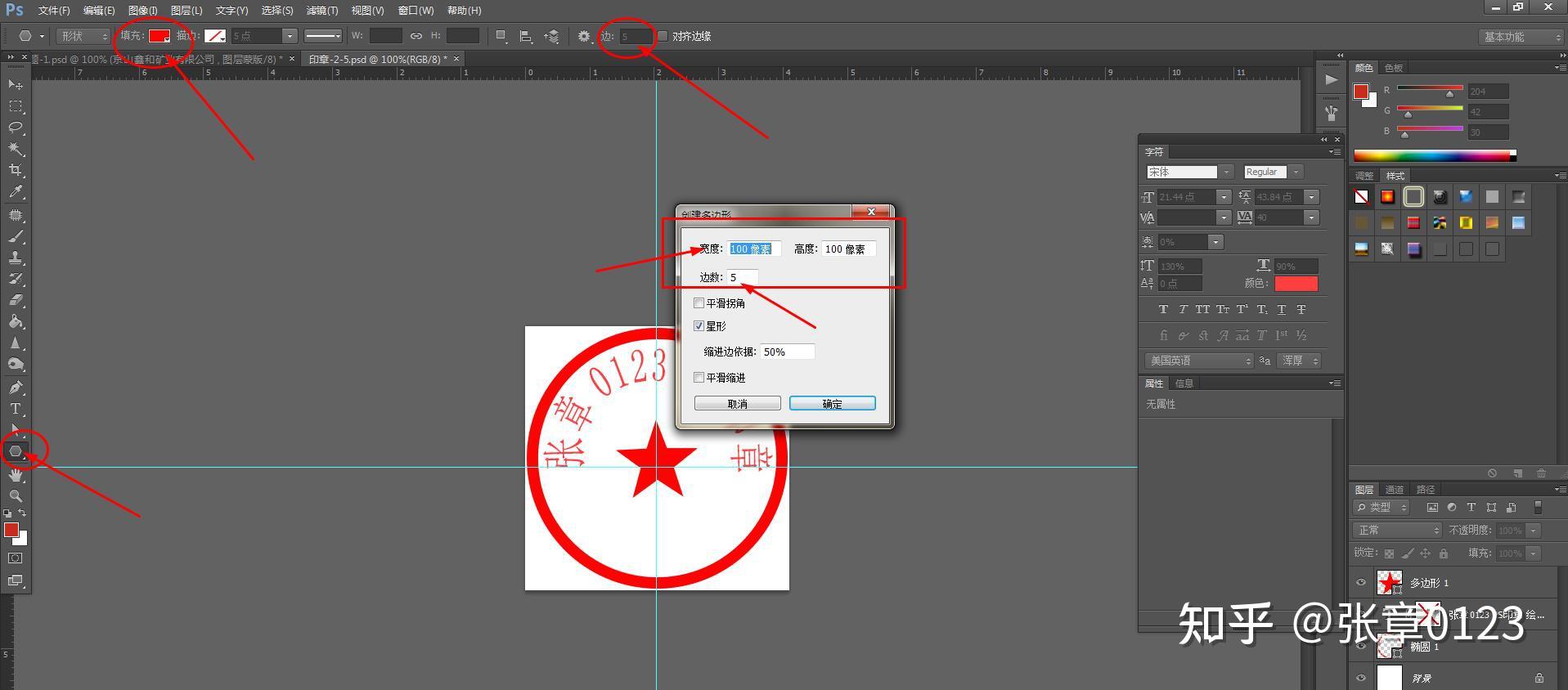Image resolution: width=1568 pixels, height=690 pixels.
Task: Open the 图层(L) menu
Action: [x=186, y=11]
